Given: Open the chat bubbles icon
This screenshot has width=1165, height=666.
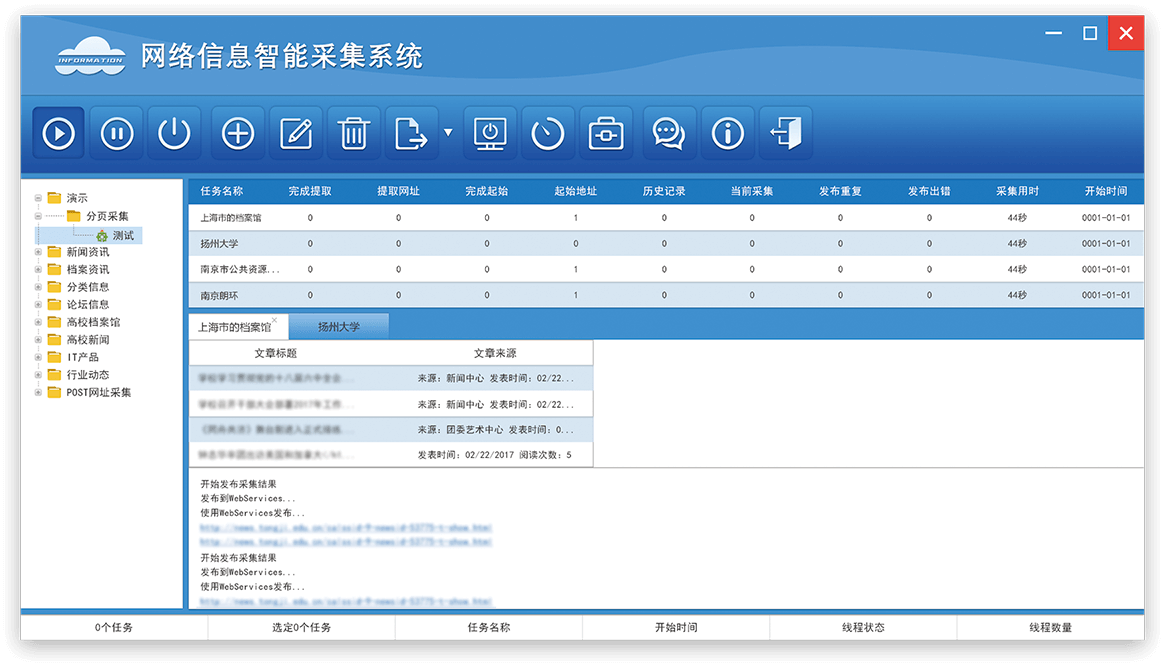Looking at the screenshot, I should click(668, 133).
